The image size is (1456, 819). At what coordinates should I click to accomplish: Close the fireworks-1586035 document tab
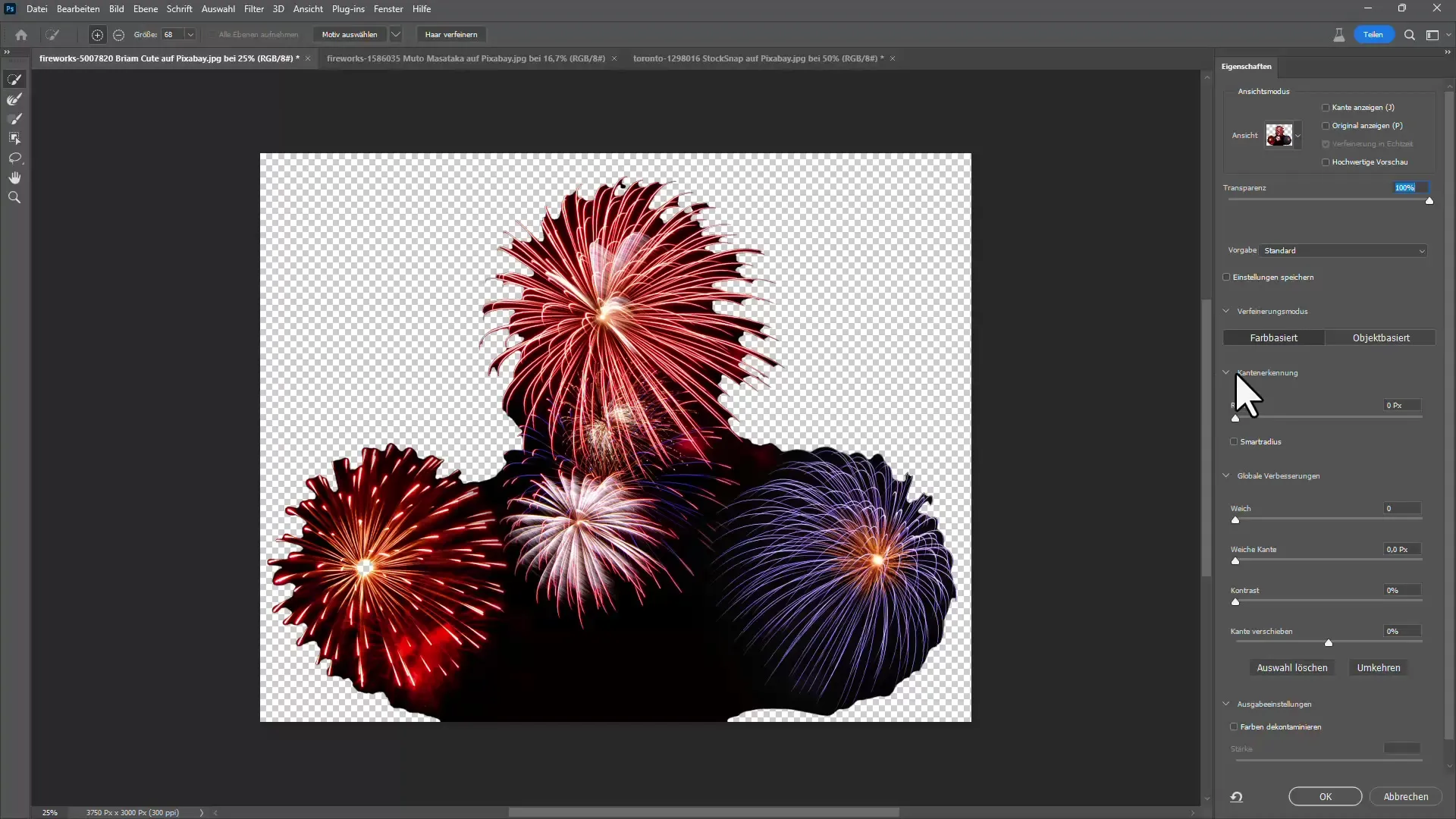pos(614,58)
